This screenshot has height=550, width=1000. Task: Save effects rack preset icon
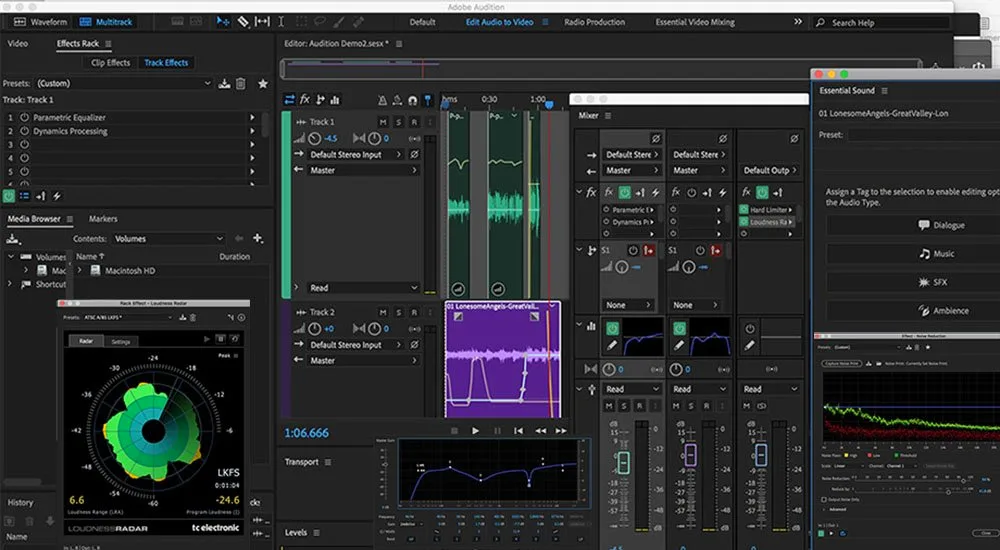[x=225, y=84]
